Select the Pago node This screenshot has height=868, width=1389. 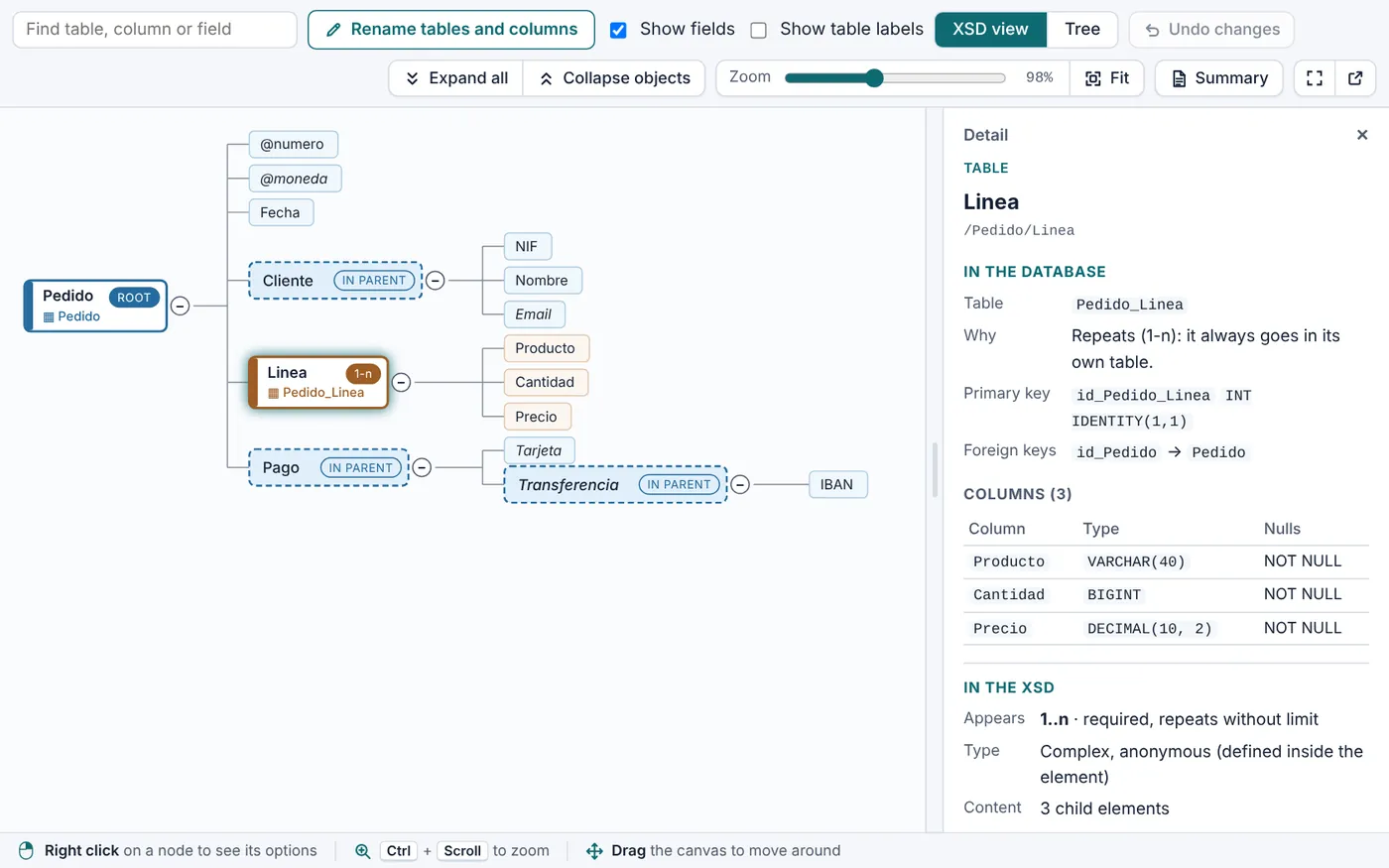(328, 467)
